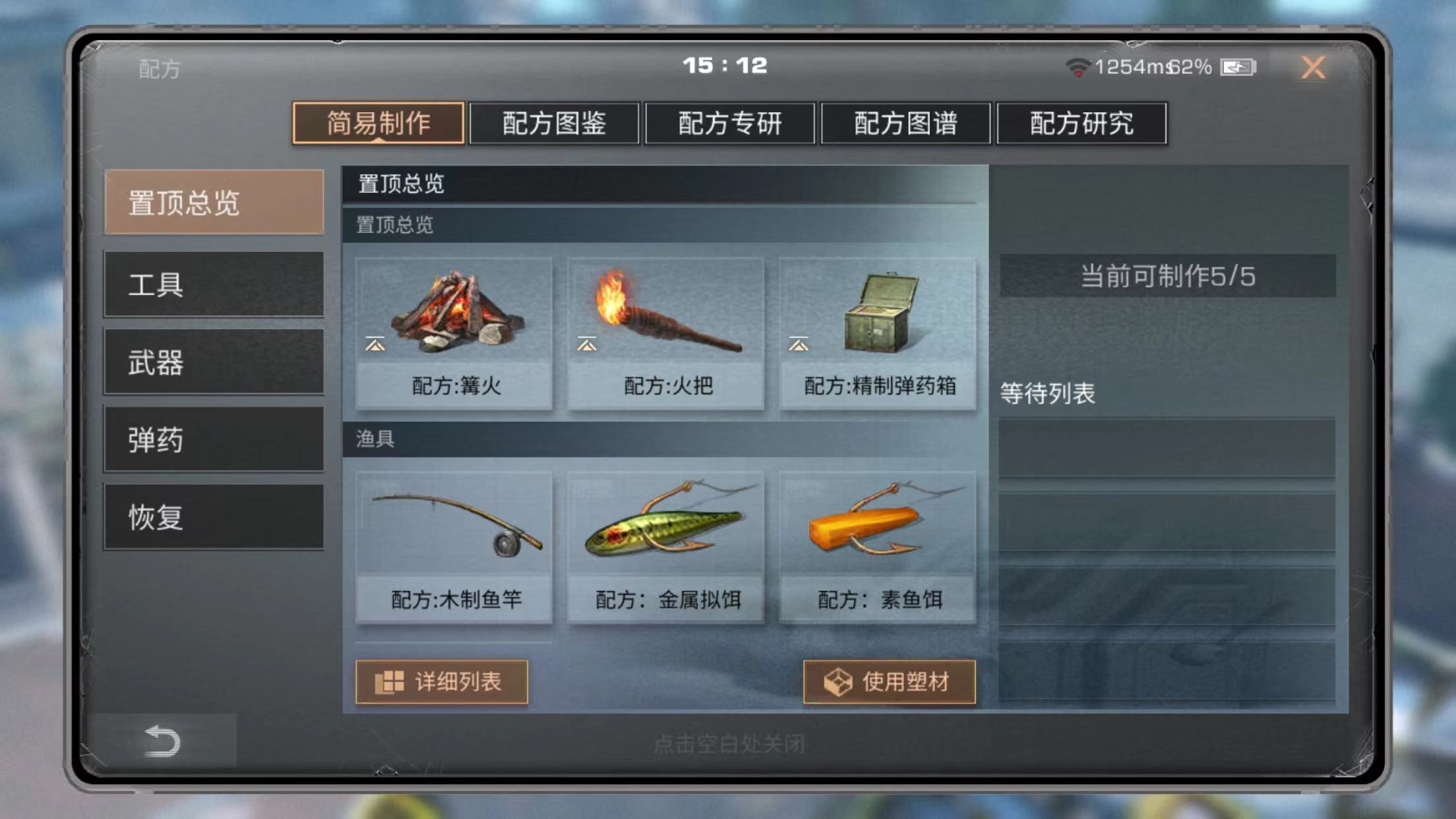
Task: Select the 弹药 category in sidebar
Action: pyautogui.click(x=214, y=439)
